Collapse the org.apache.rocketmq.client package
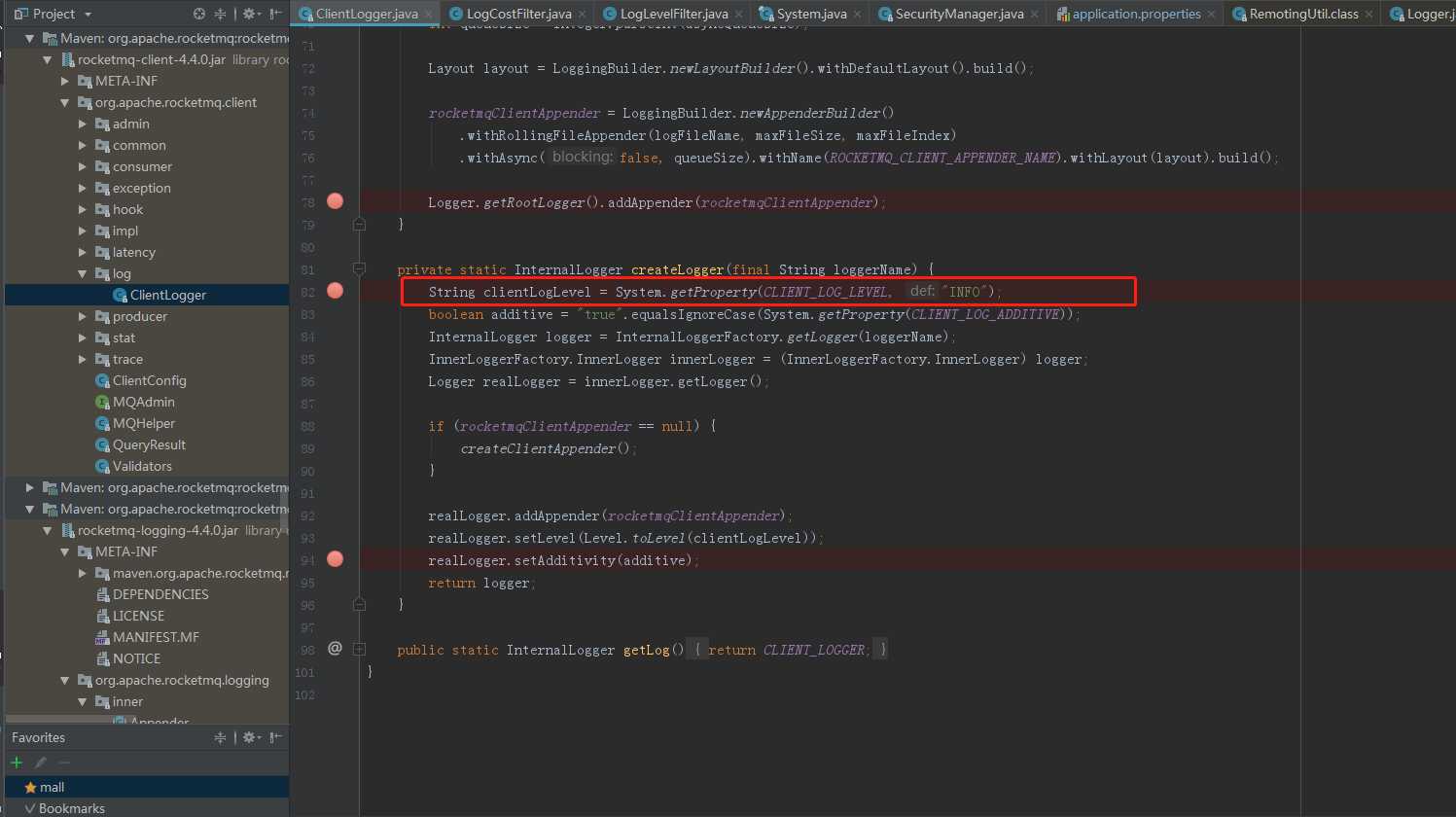1456x817 pixels. tap(65, 102)
